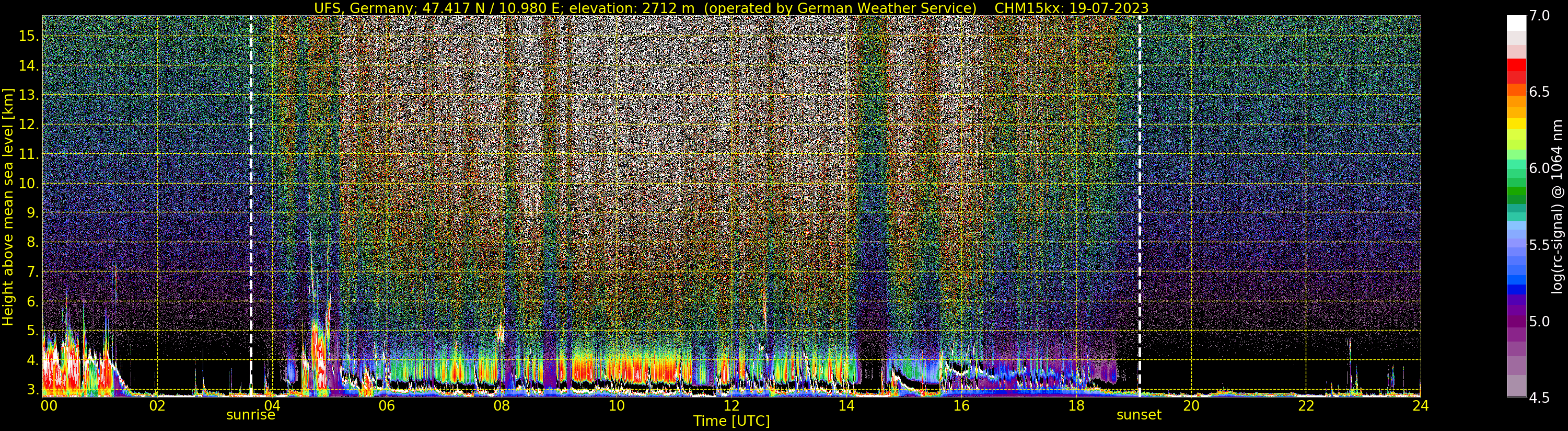Click the colorbar value '6.5'
This screenshot has width=1568, height=431.
(1539, 92)
